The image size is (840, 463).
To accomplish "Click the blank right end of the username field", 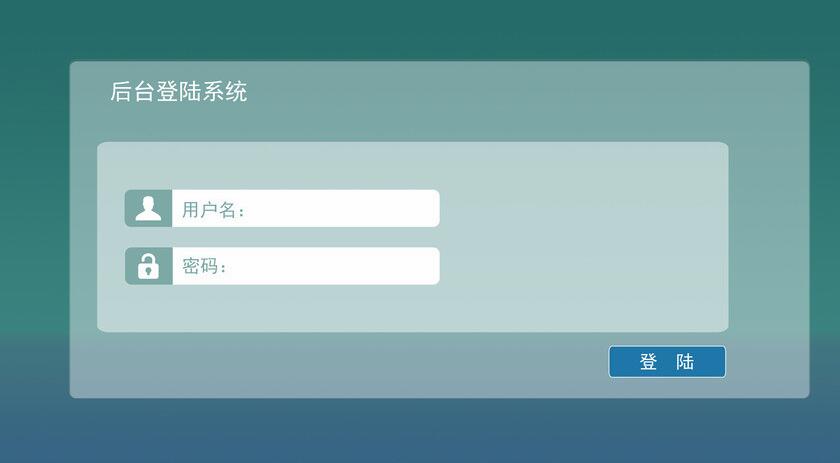I will click(415, 208).
